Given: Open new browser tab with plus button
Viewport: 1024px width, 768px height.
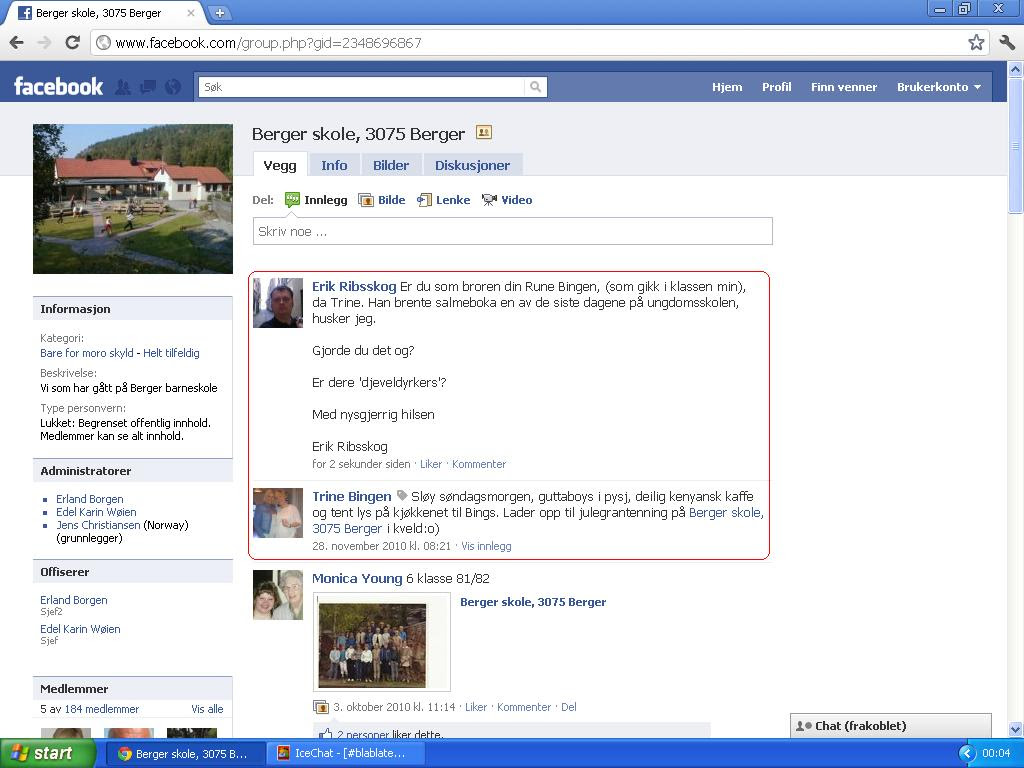Looking at the screenshot, I should [x=220, y=12].
